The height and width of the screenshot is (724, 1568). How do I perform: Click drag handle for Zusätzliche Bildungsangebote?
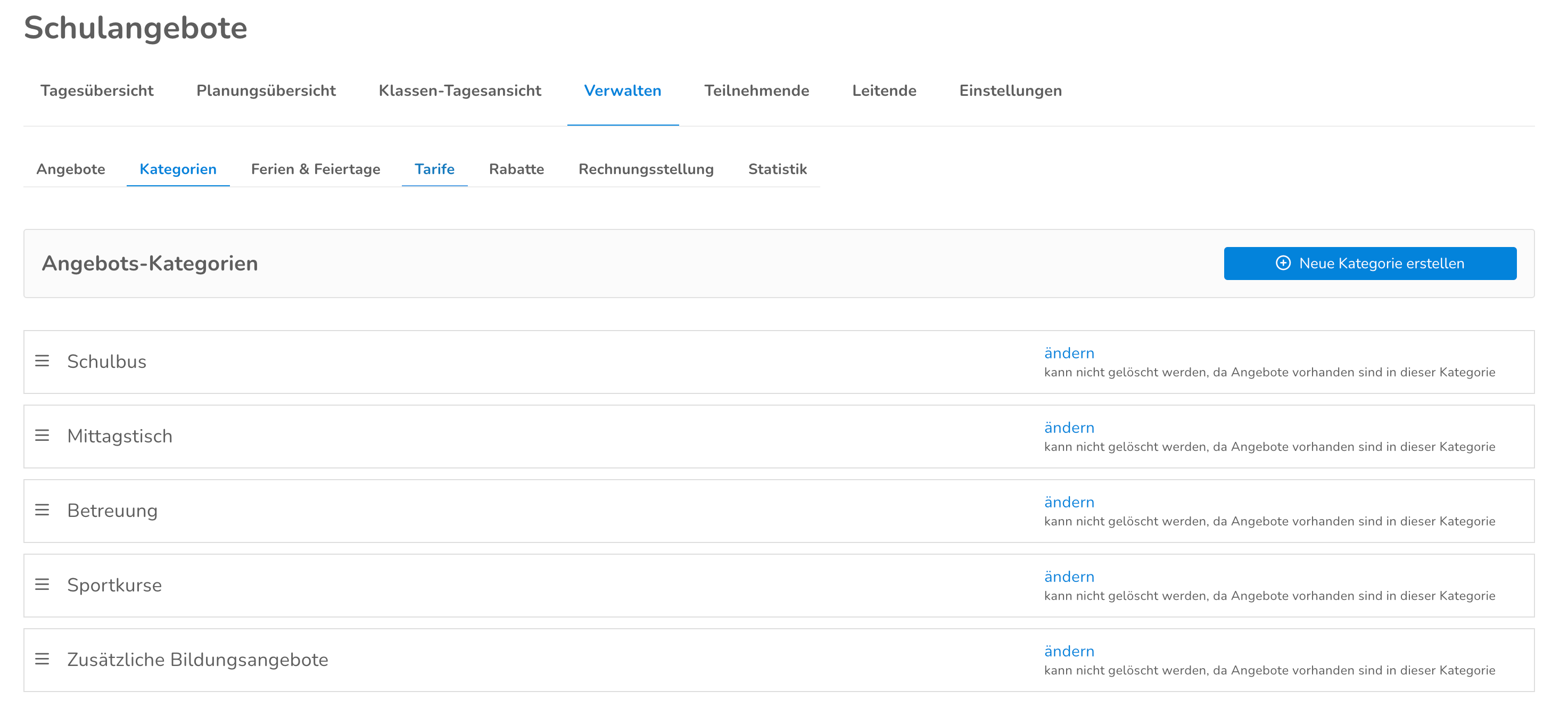(x=42, y=659)
